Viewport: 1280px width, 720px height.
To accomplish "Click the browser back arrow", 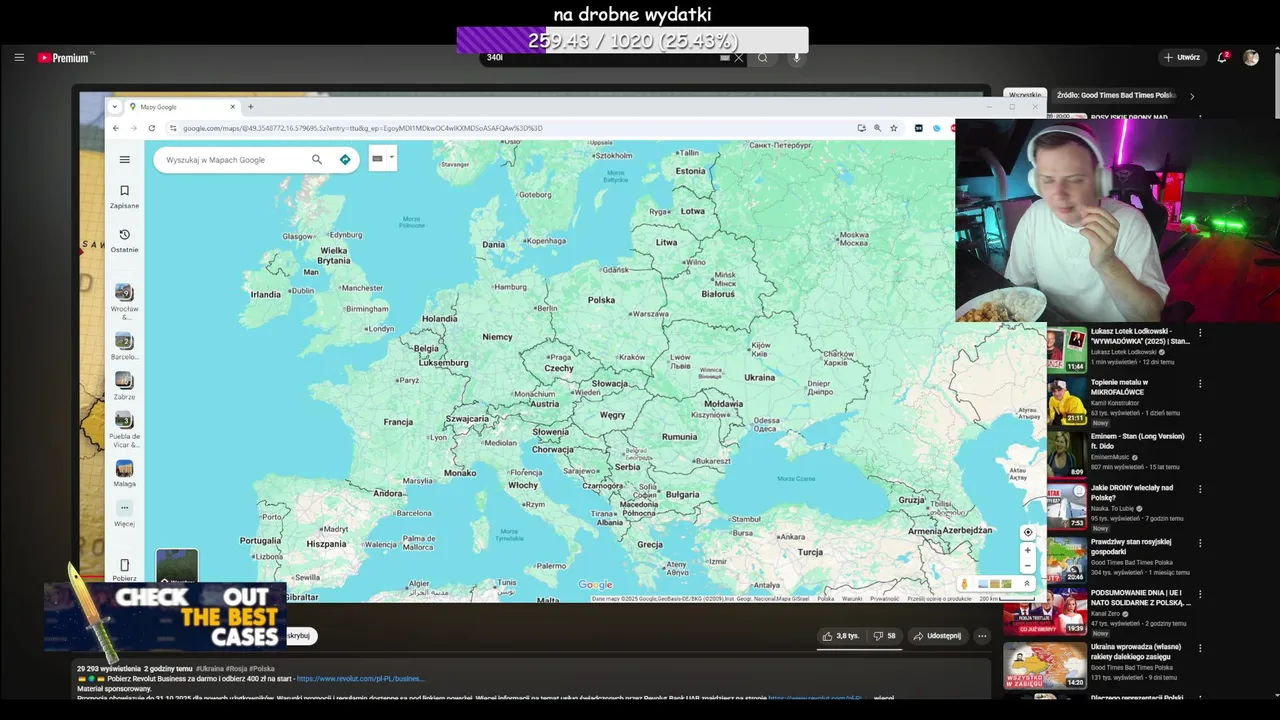I will point(116,128).
